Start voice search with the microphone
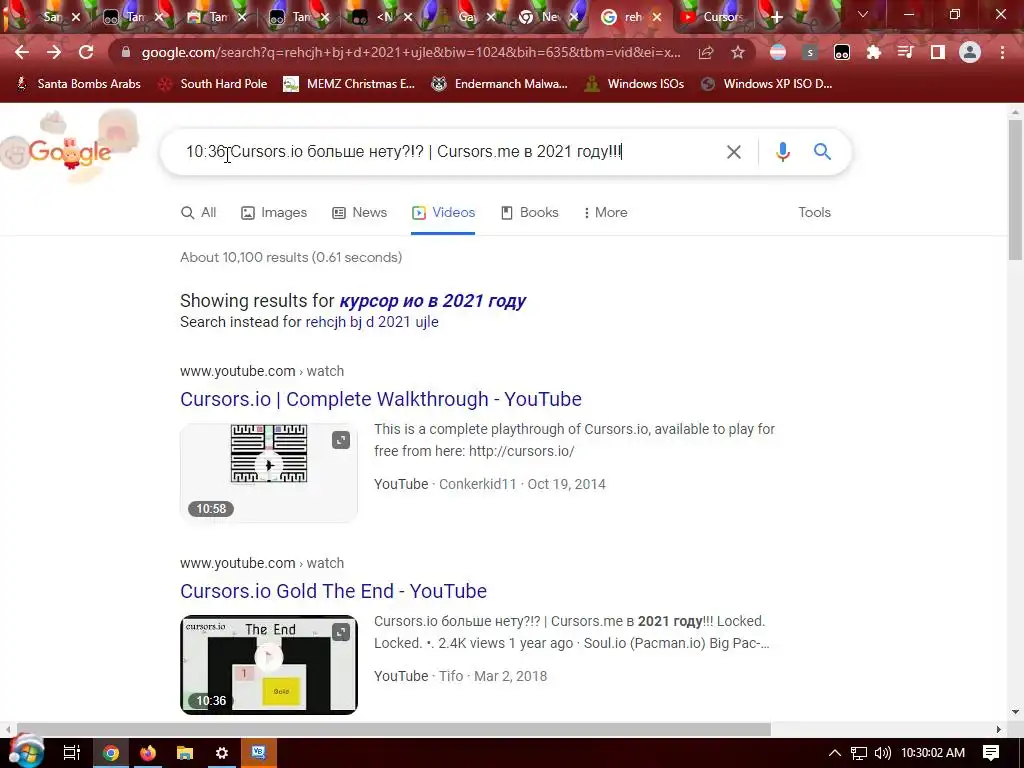1024x768 pixels. click(x=782, y=152)
